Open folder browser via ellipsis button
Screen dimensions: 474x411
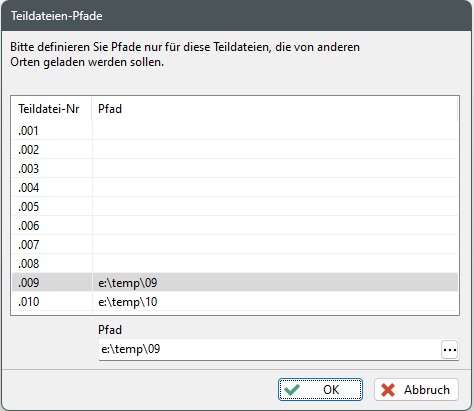tap(449, 350)
